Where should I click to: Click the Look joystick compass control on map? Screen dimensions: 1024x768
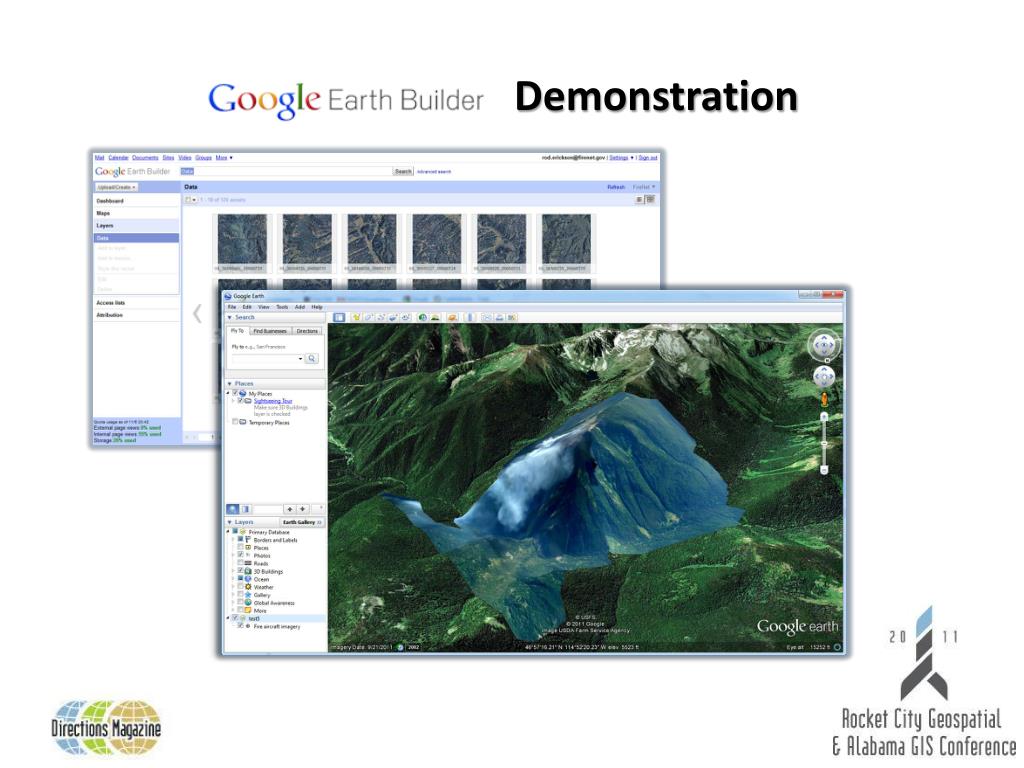824,345
